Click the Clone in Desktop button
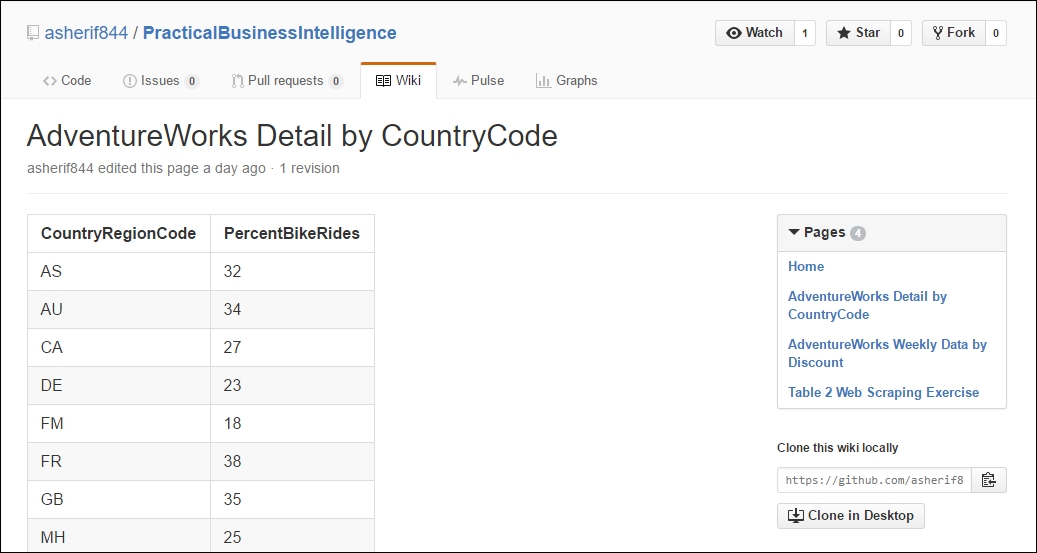1037x553 pixels. point(850,516)
